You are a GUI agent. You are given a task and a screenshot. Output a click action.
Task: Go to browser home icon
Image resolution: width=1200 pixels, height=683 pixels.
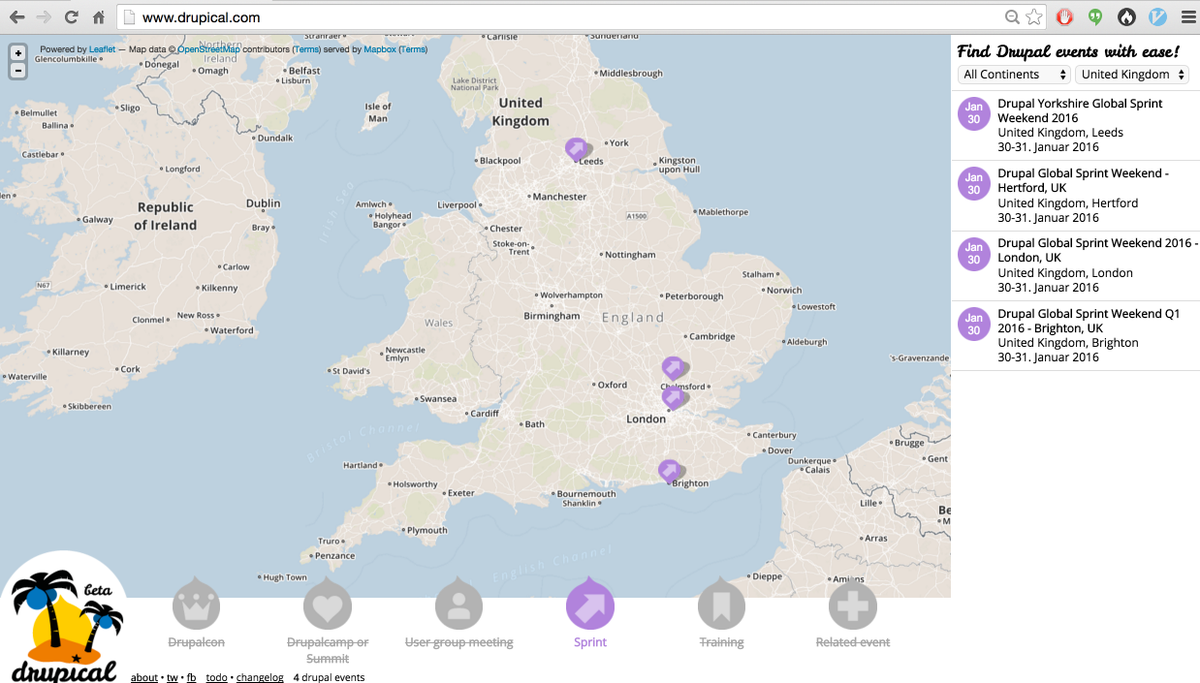click(99, 17)
